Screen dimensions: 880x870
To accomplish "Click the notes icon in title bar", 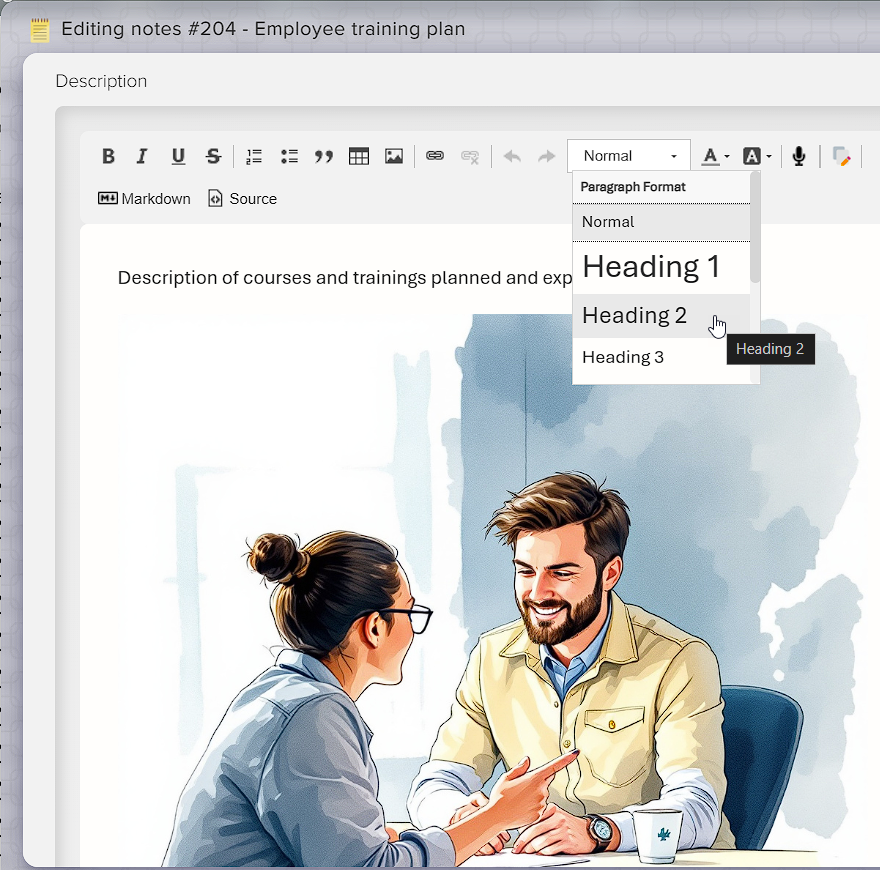I will 40,30.
